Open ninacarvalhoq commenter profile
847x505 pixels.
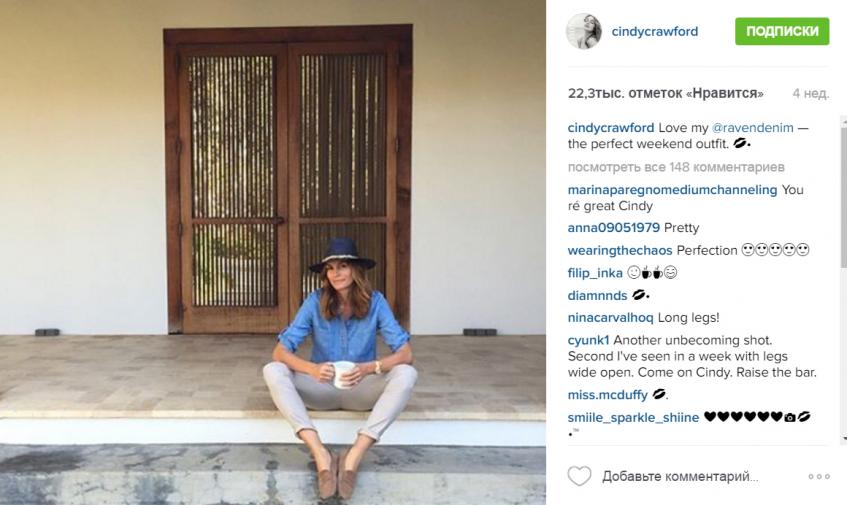point(610,318)
